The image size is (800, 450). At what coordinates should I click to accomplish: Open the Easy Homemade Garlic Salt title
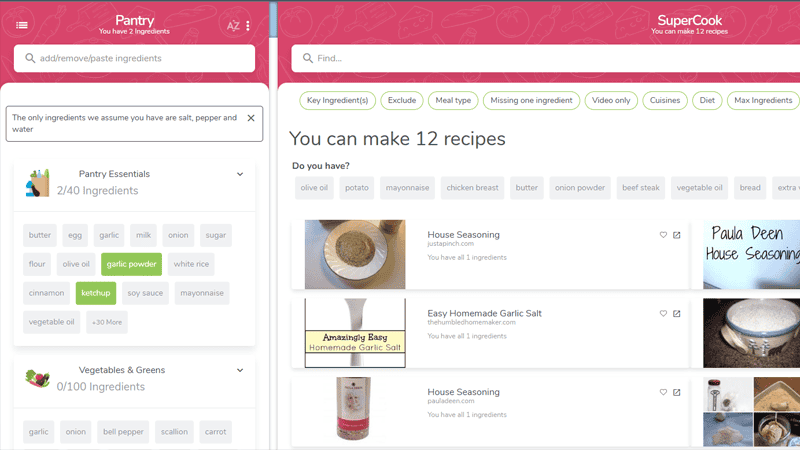click(485, 313)
